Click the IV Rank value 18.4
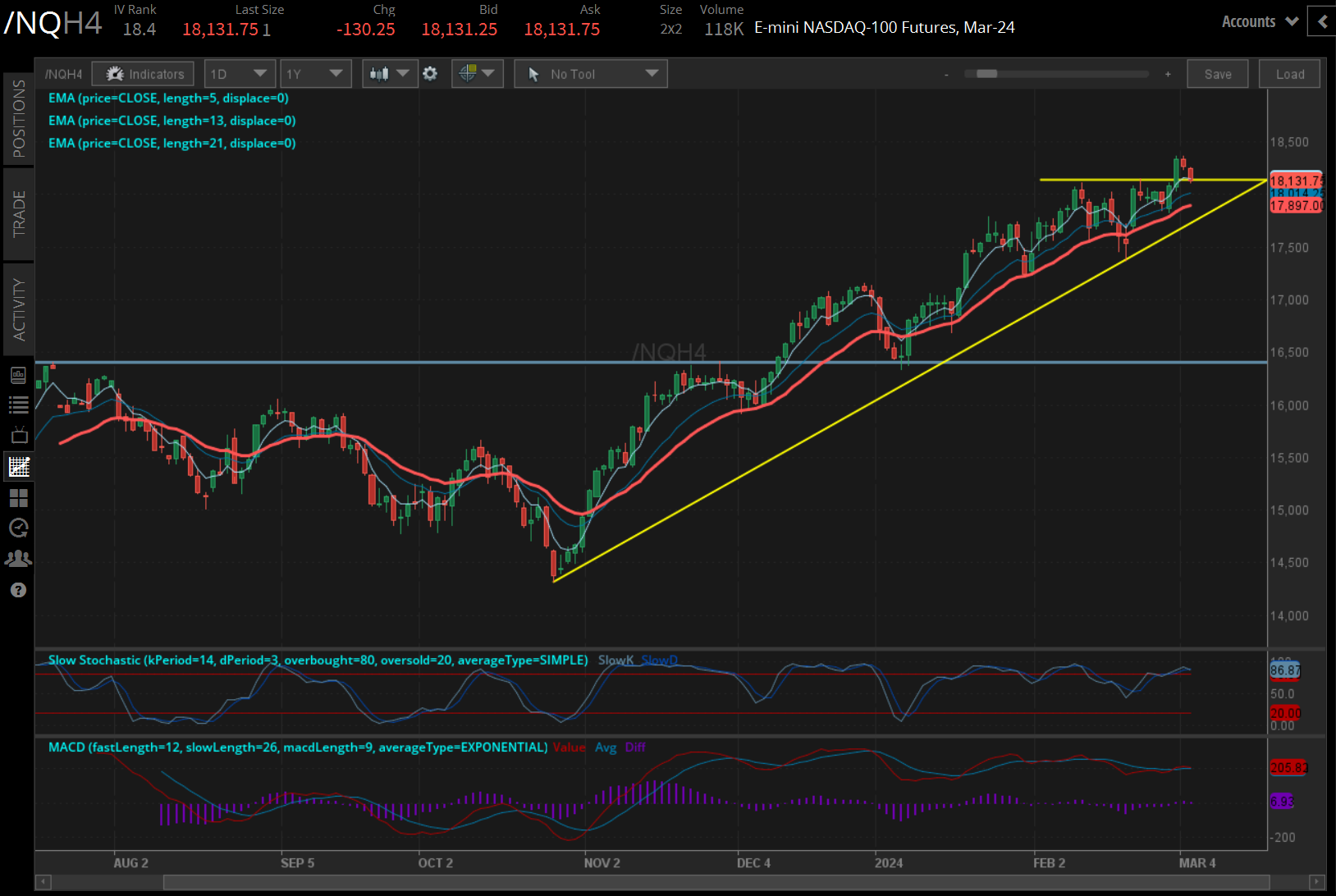 point(140,30)
